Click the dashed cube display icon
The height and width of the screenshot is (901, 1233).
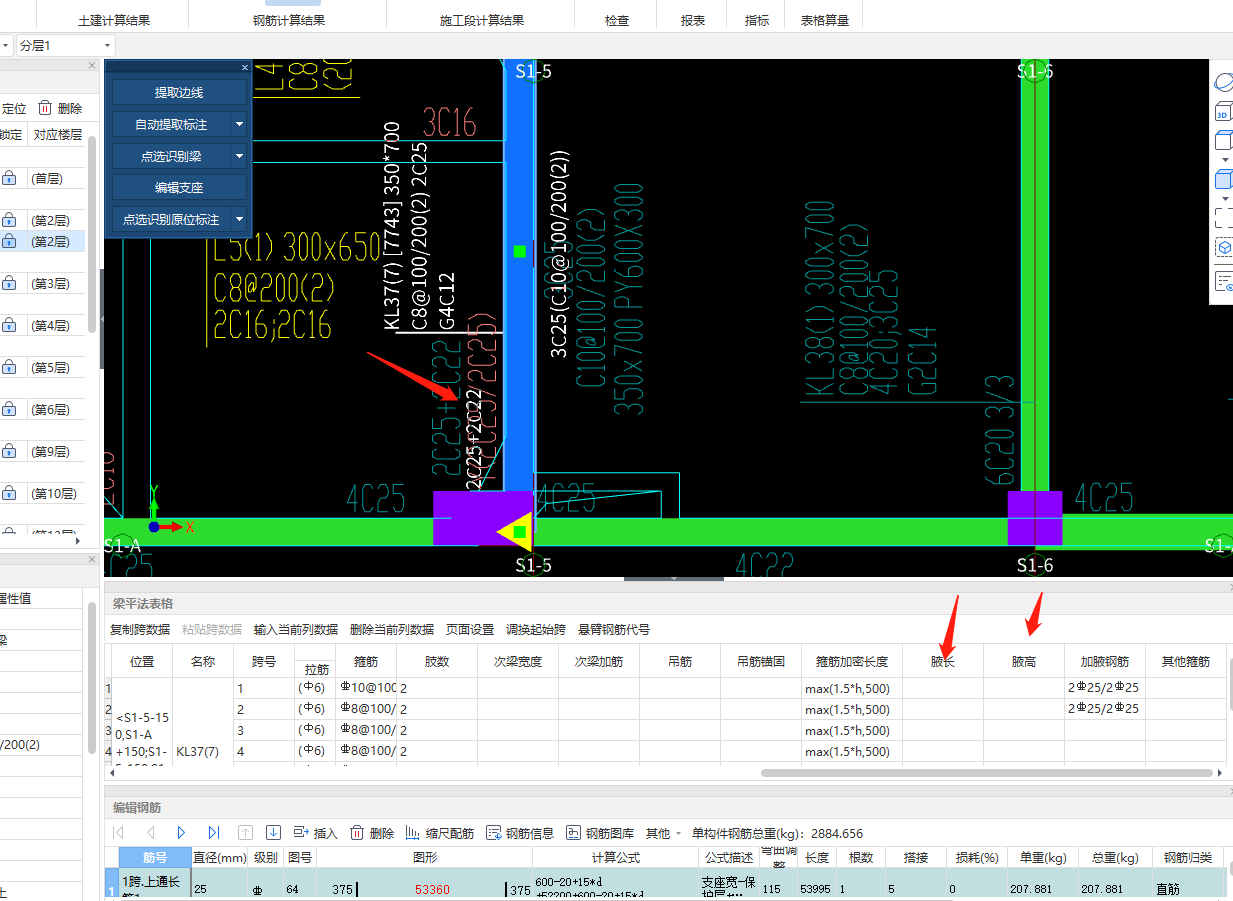click(1224, 247)
